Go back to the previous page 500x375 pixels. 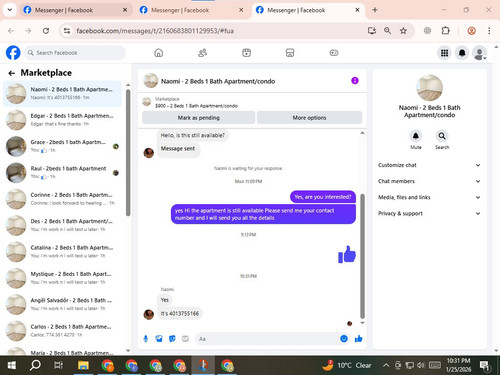(11, 31)
